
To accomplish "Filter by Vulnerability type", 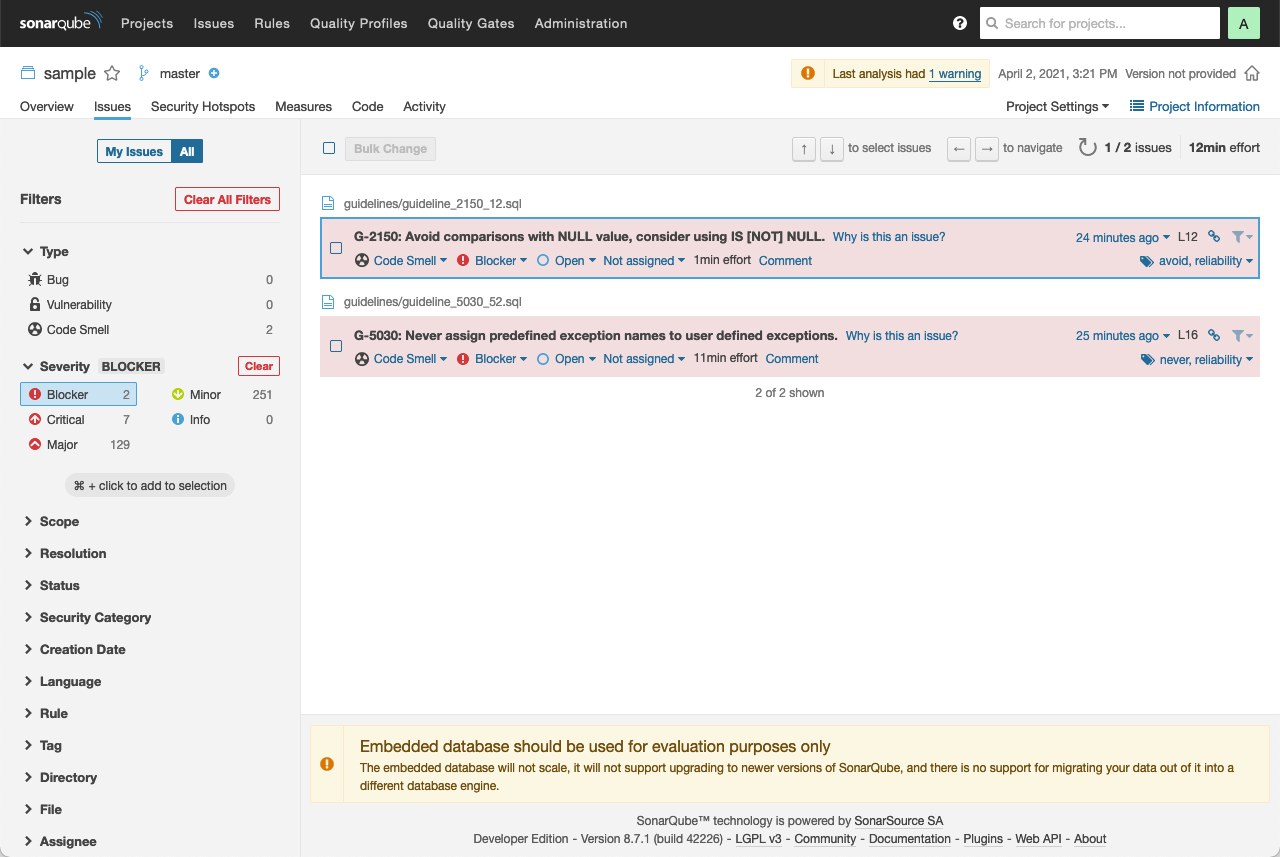I will pyautogui.click(x=150, y=305).
